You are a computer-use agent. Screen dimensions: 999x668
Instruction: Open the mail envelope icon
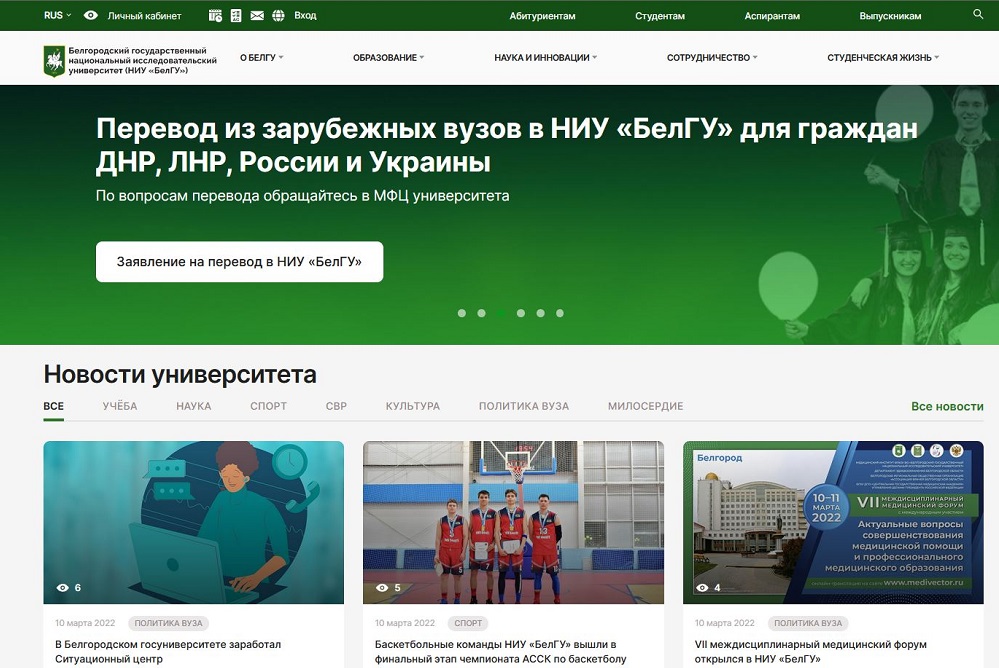tap(257, 16)
